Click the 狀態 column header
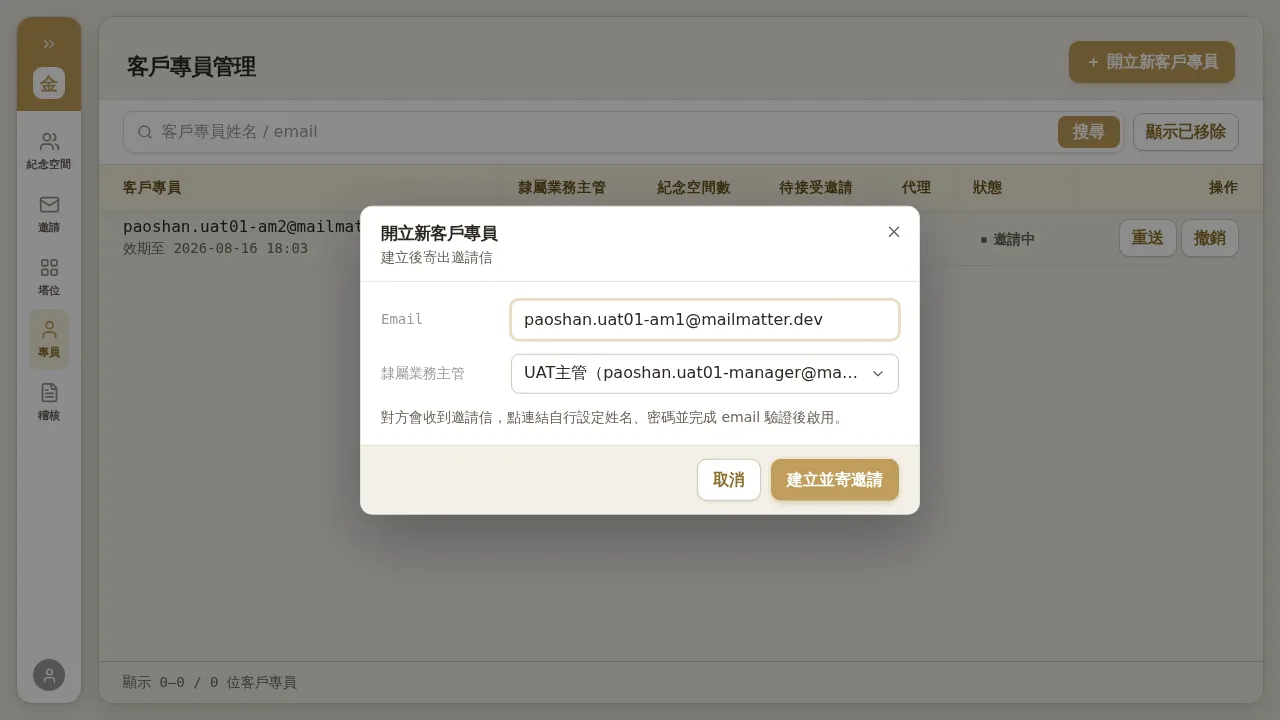This screenshot has width=1280, height=720. tap(987, 188)
